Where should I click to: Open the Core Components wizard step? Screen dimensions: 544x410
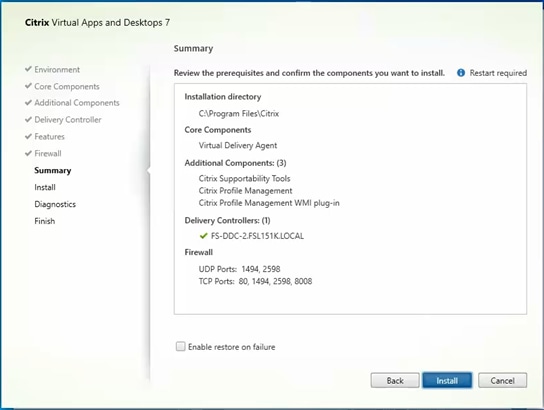(67, 86)
